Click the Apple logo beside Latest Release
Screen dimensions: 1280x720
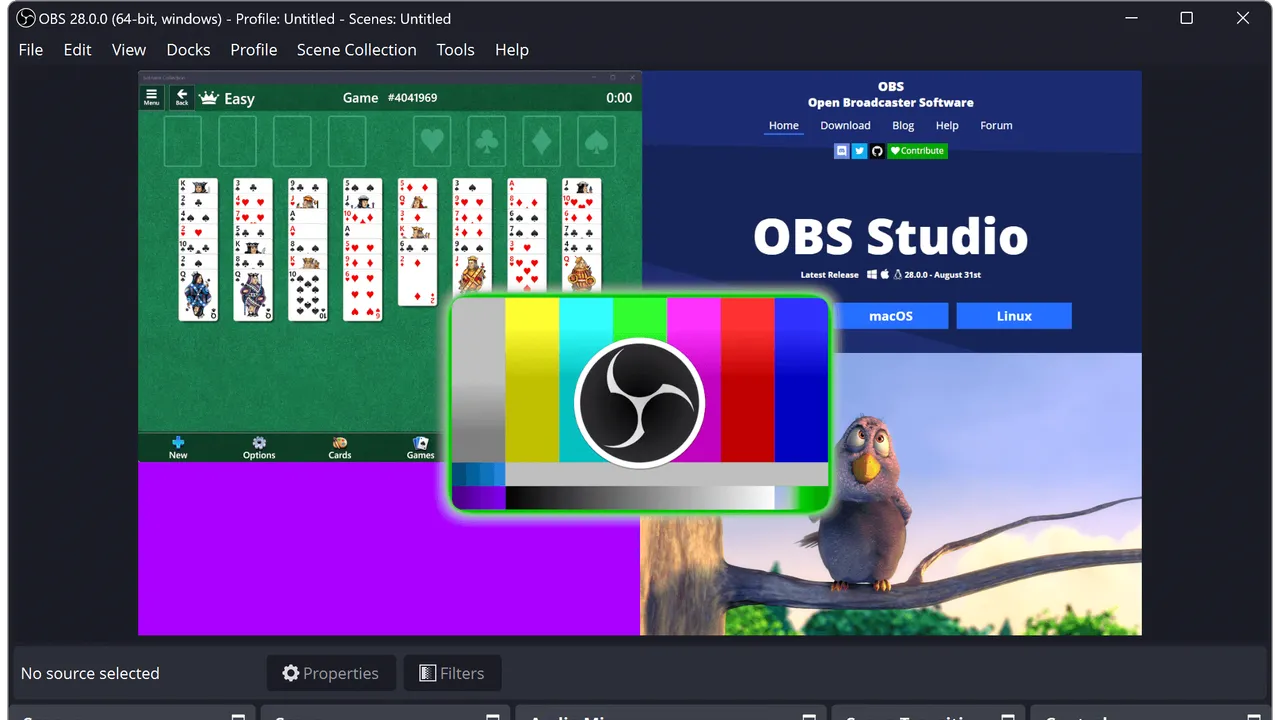pos(885,274)
